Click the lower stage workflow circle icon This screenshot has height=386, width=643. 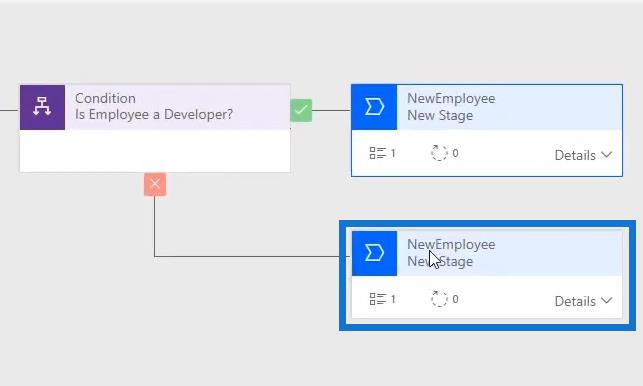tap(439, 299)
